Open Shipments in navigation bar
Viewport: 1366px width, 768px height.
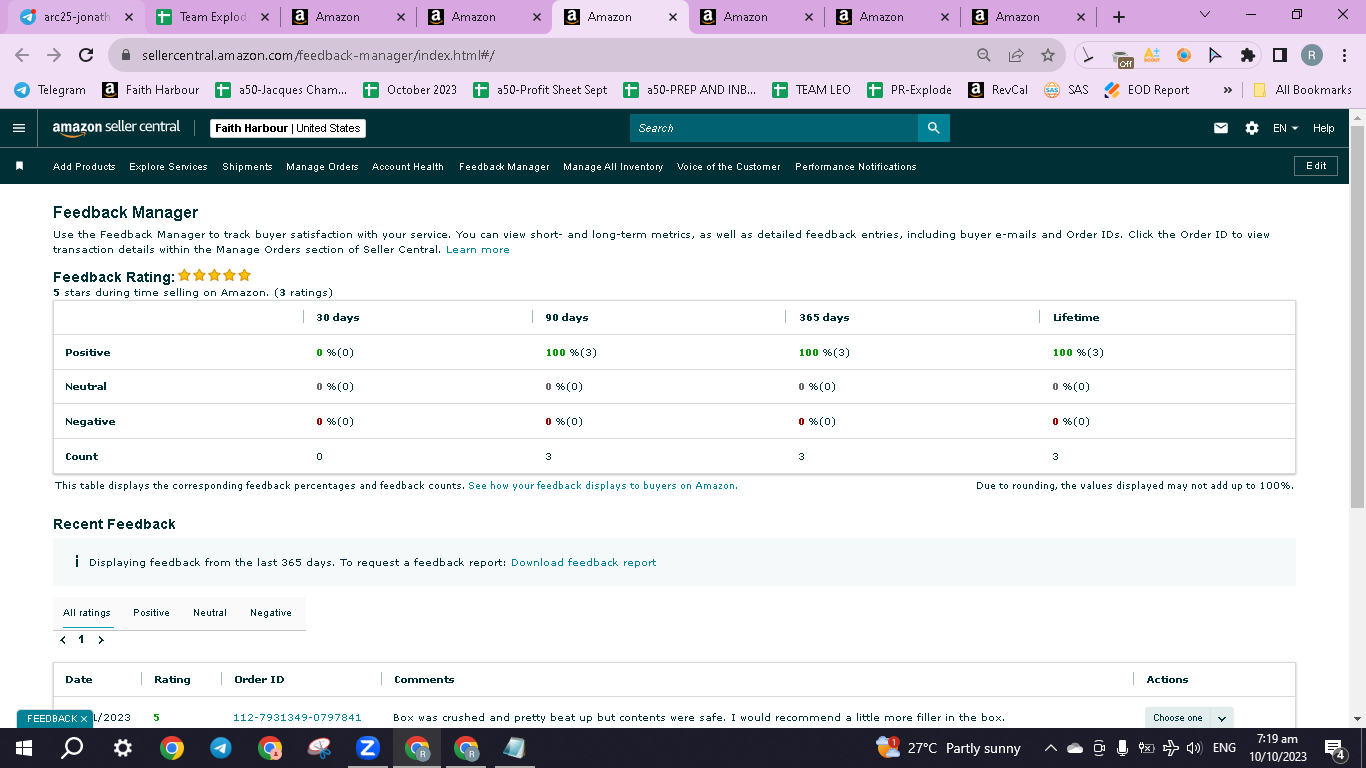tap(247, 166)
